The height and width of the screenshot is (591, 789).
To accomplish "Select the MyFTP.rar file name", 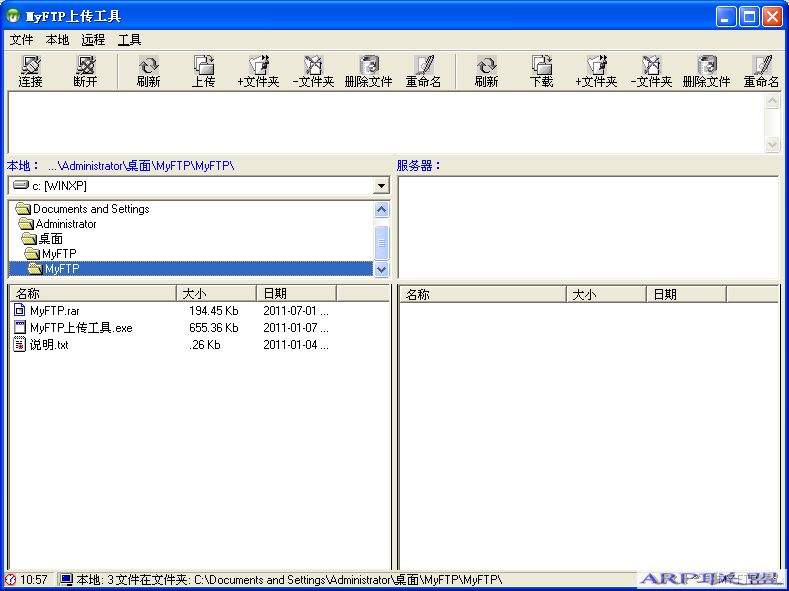I will coord(55,311).
